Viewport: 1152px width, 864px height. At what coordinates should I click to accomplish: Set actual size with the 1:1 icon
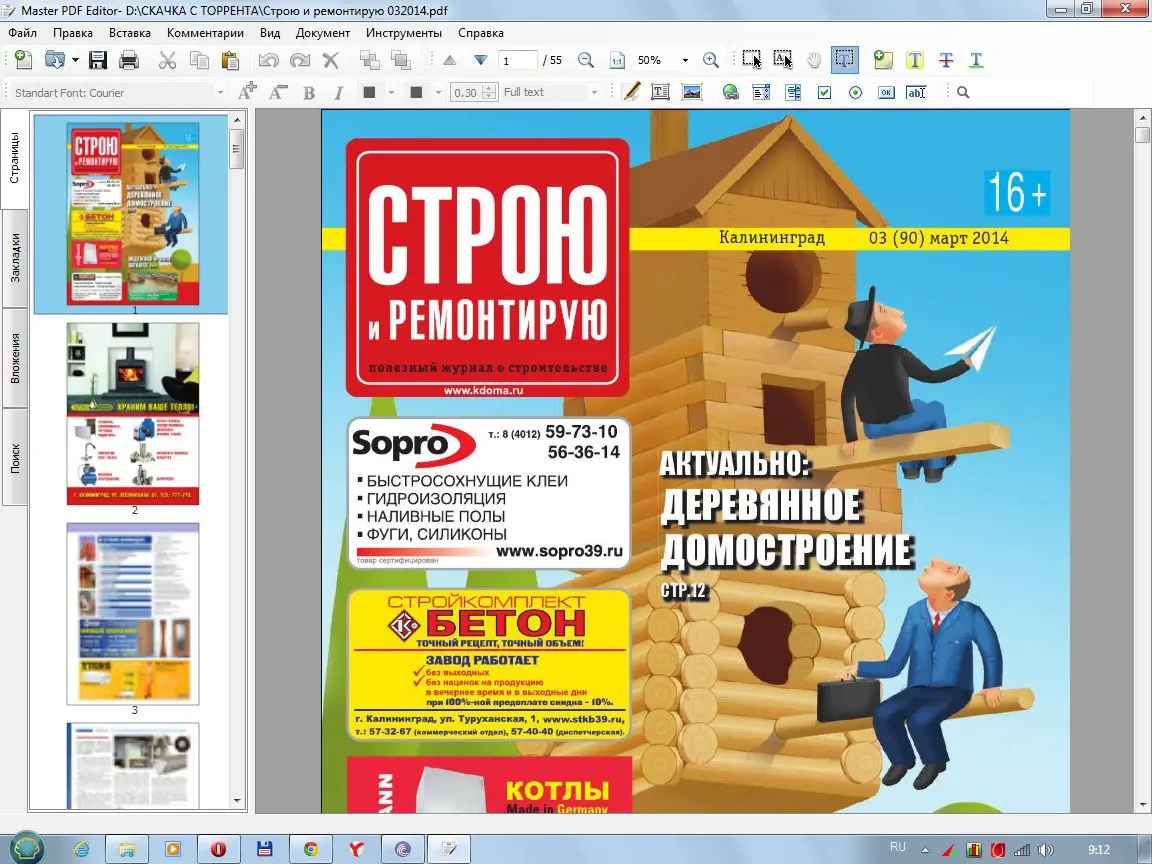click(617, 60)
